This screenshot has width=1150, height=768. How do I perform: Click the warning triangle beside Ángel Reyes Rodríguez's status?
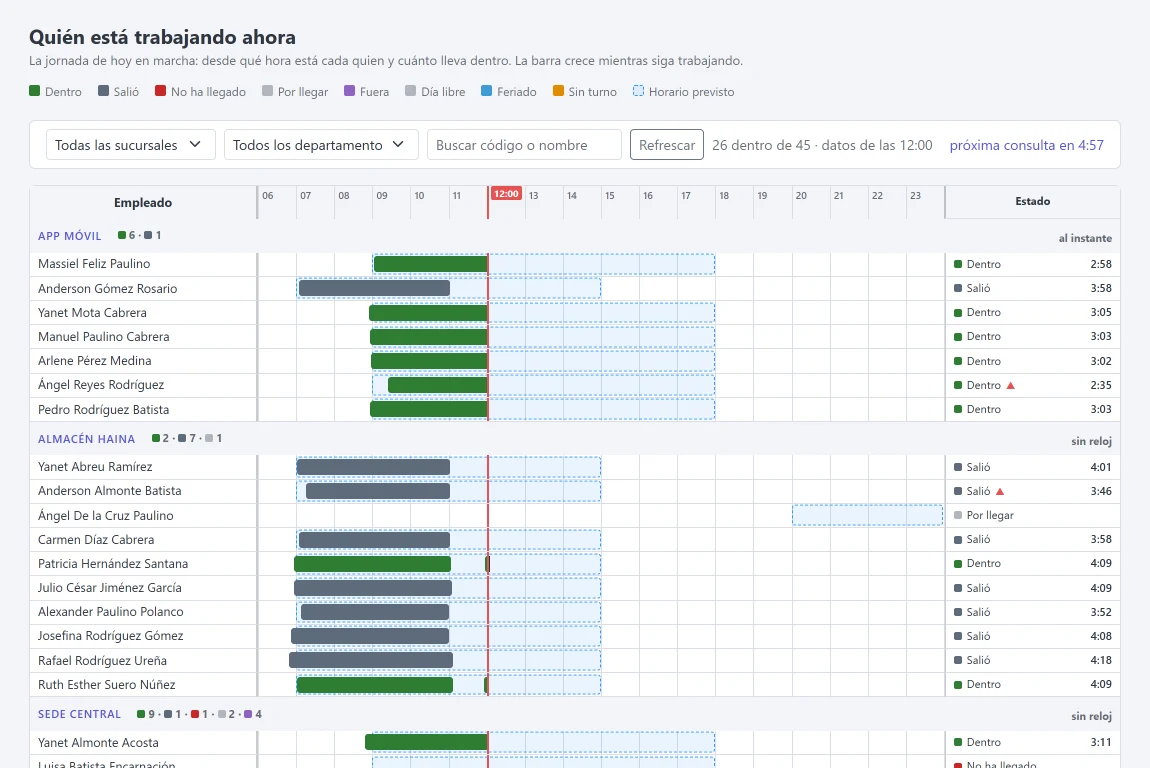pos(1011,385)
